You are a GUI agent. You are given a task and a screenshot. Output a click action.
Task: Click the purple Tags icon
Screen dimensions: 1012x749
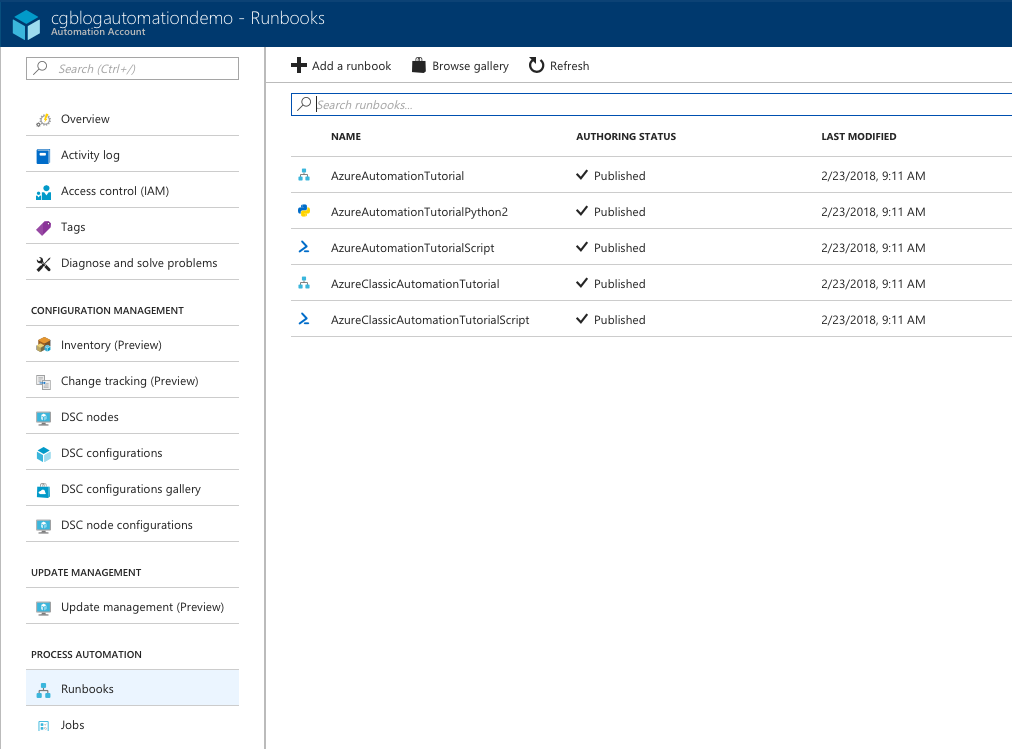[43, 228]
